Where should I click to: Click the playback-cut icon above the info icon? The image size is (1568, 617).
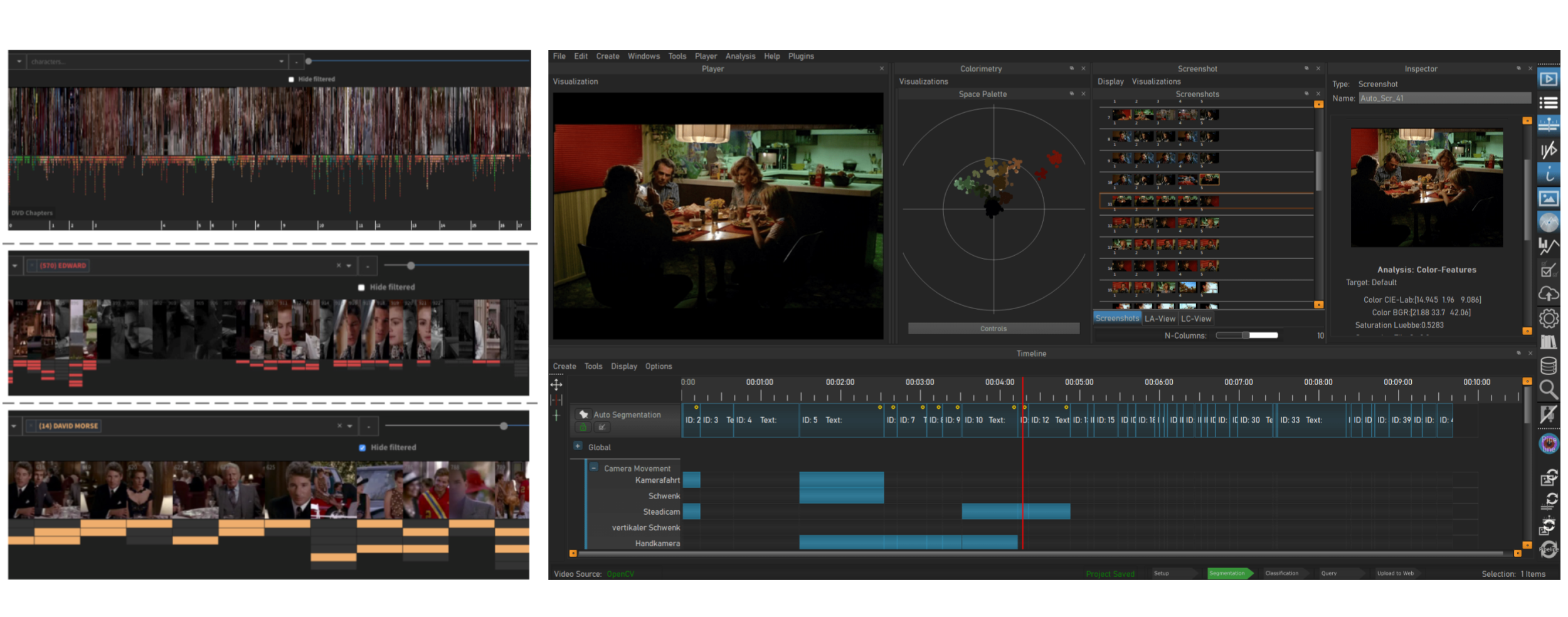[x=1549, y=150]
